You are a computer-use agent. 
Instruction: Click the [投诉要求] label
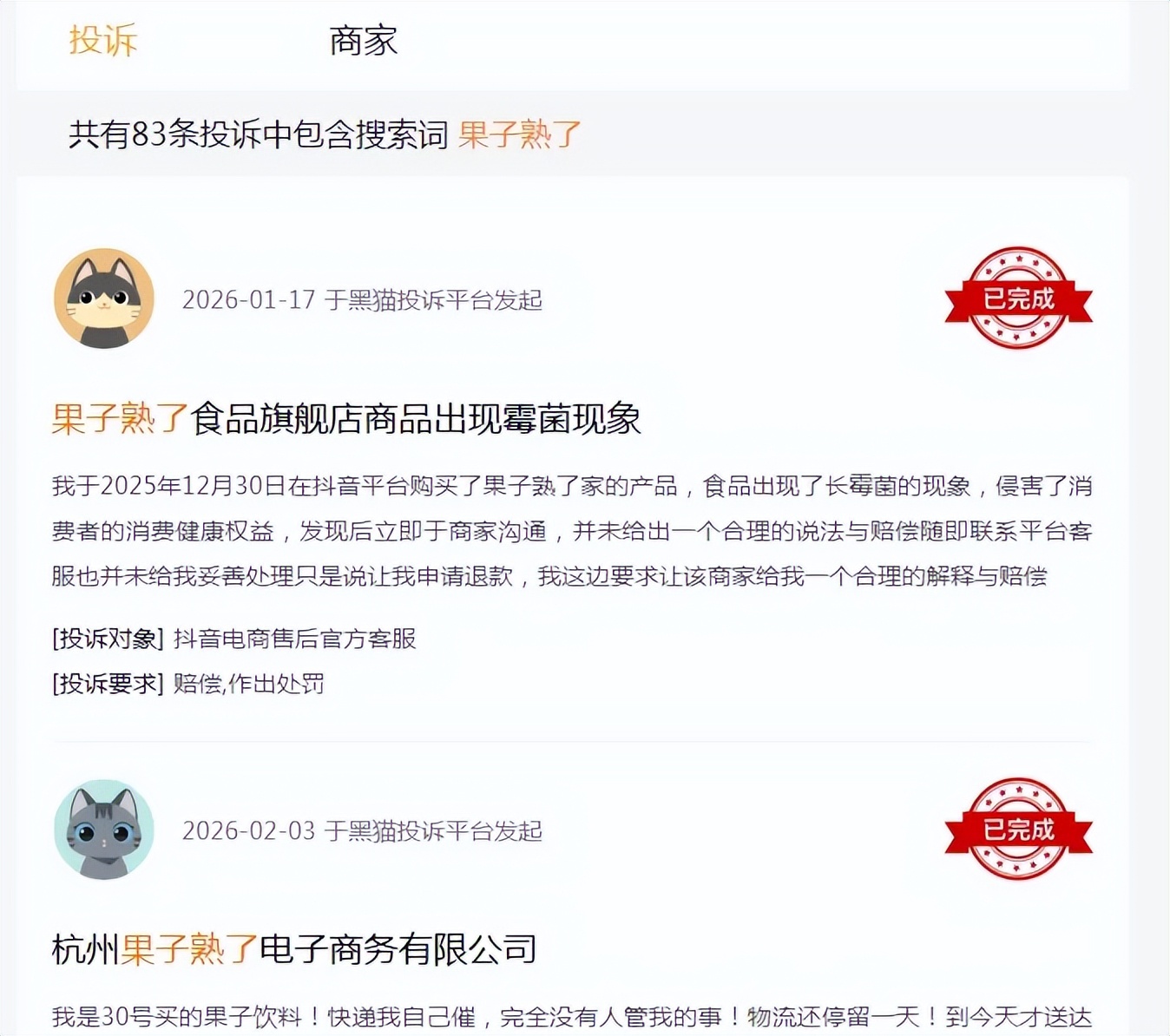(x=108, y=684)
